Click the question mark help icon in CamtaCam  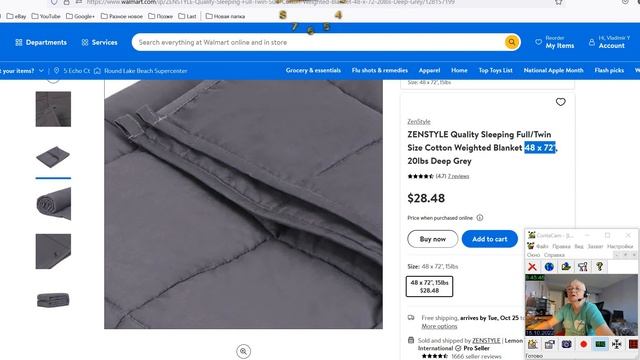(599, 267)
